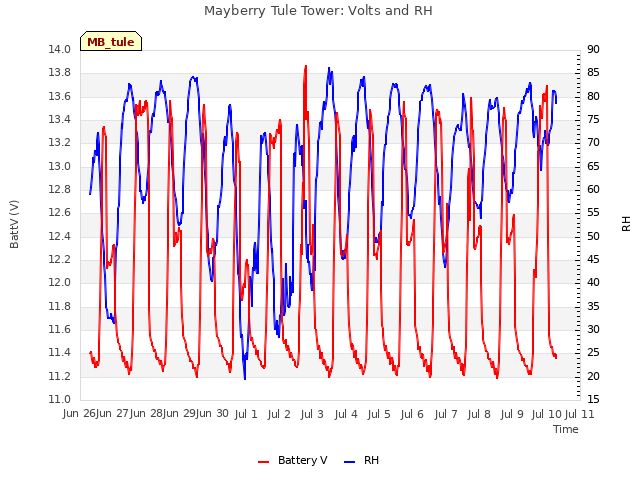Click the 11.4 left axis tick label
The width and height of the screenshot is (640, 480).
coord(60,353)
